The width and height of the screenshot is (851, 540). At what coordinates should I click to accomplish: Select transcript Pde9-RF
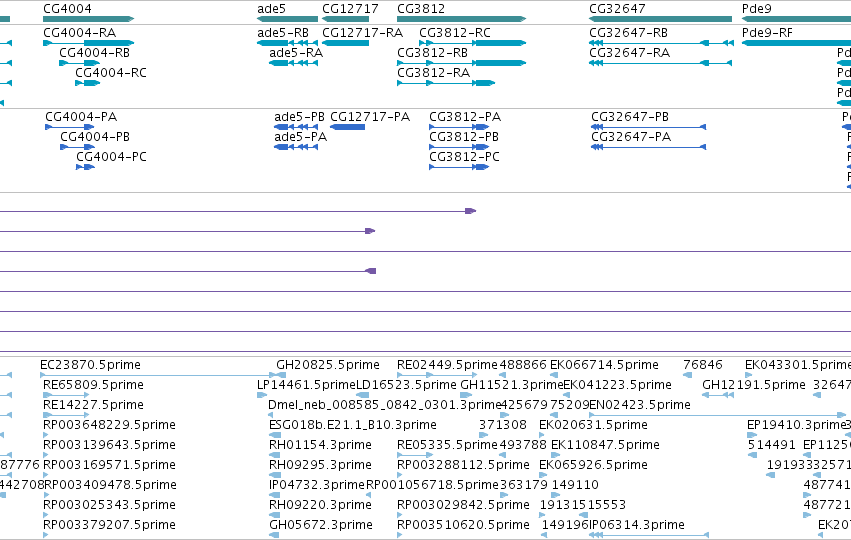pos(796,43)
